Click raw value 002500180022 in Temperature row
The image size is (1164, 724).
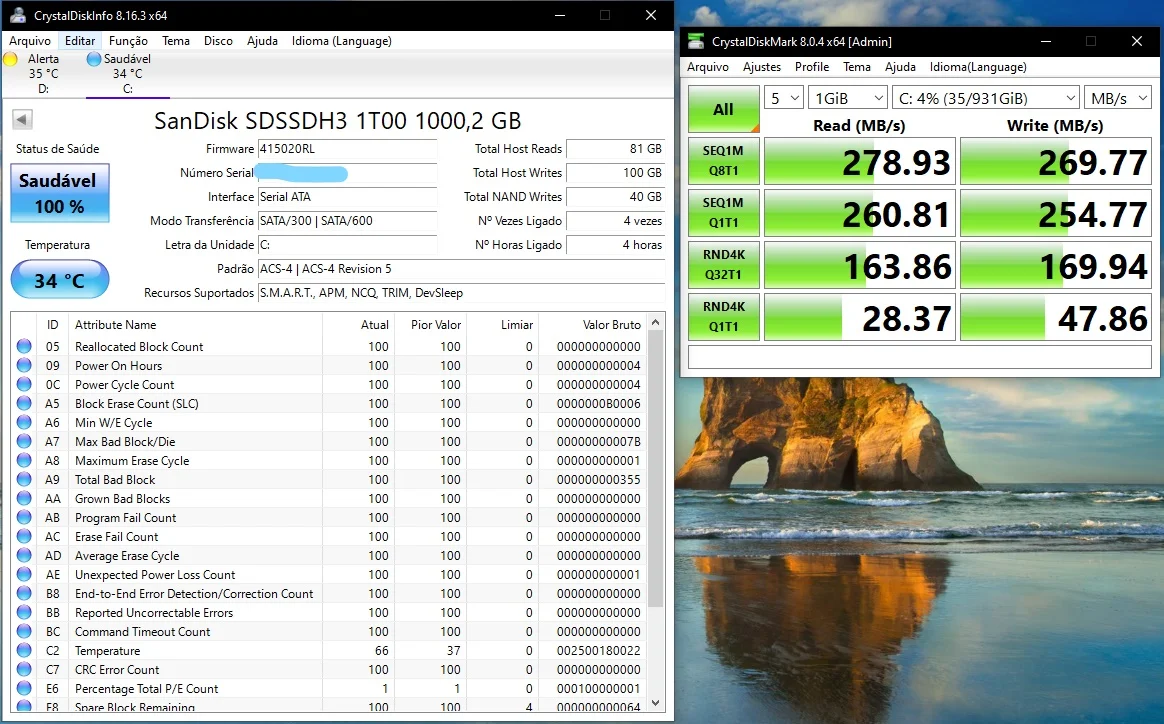[x=598, y=650]
